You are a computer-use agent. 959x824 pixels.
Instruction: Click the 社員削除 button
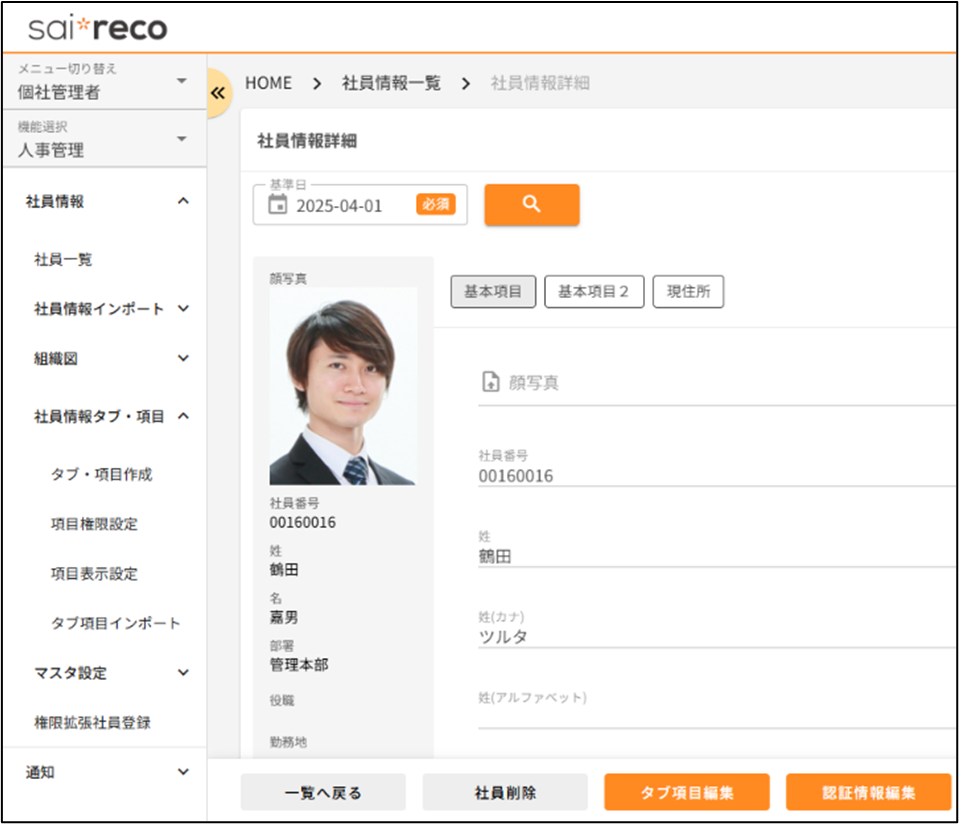coord(505,792)
